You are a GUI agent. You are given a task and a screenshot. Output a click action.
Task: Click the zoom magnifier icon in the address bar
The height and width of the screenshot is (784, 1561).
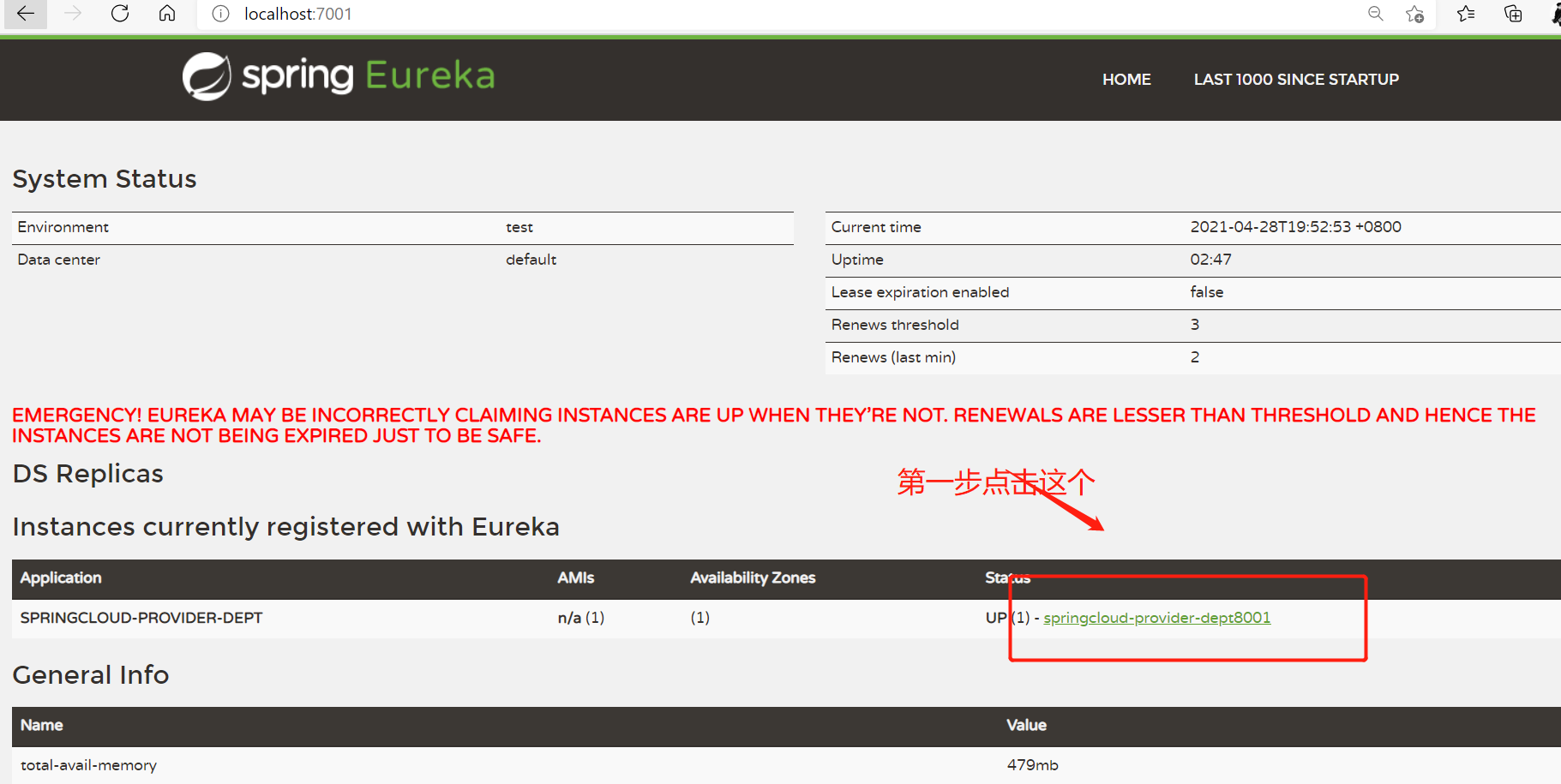(1376, 14)
